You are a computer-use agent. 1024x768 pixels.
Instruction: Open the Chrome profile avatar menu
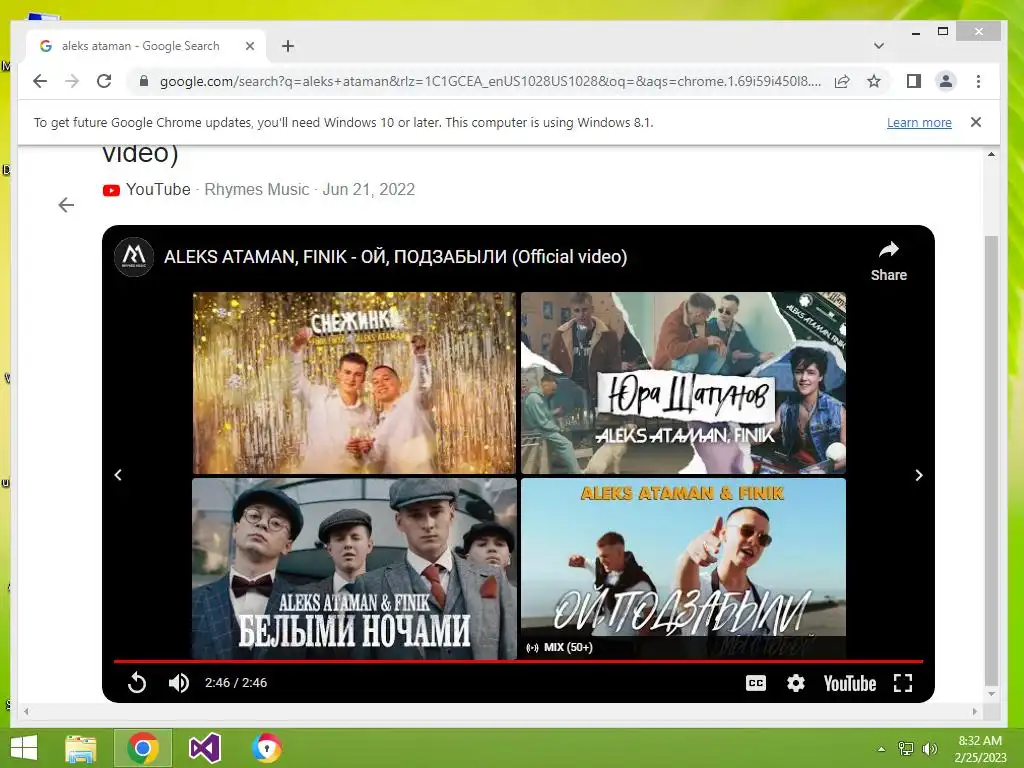pos(946,81)
